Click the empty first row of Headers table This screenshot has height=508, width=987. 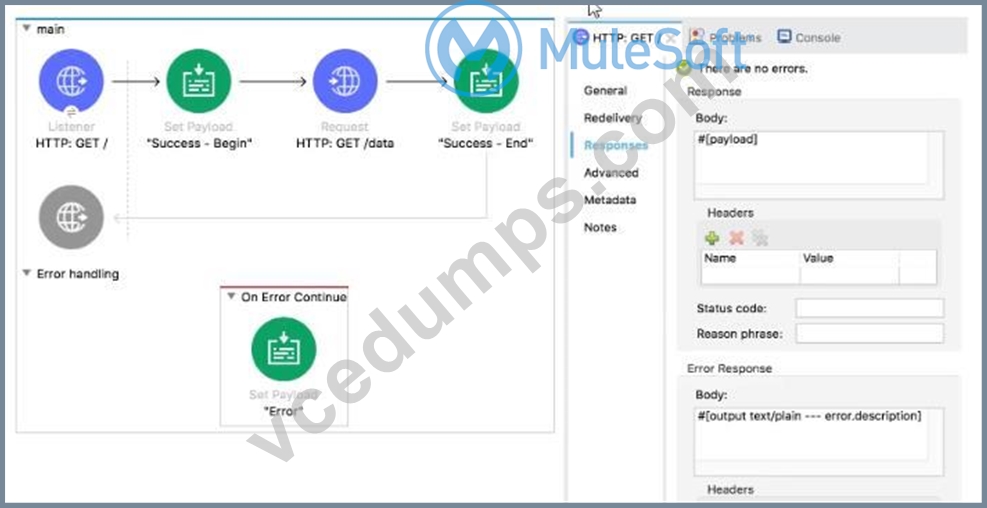(x=818, y=274)
